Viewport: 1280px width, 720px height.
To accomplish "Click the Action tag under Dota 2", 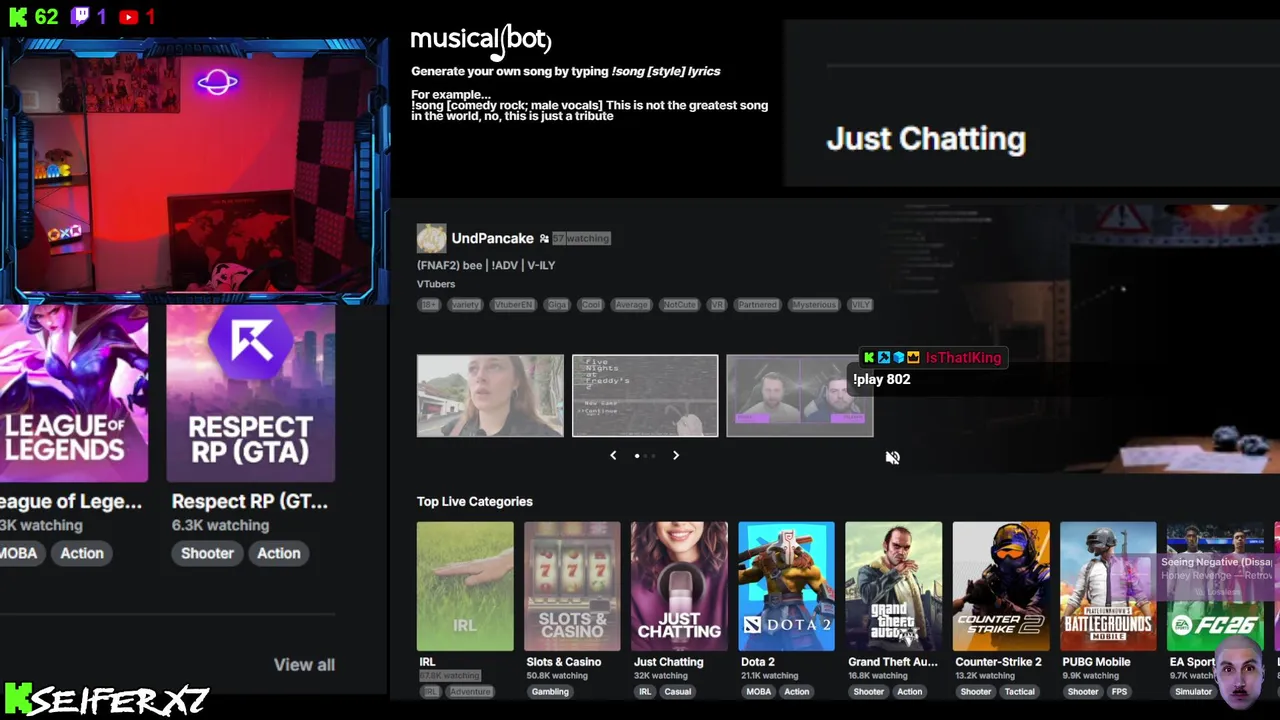I will tap(797, 692).
